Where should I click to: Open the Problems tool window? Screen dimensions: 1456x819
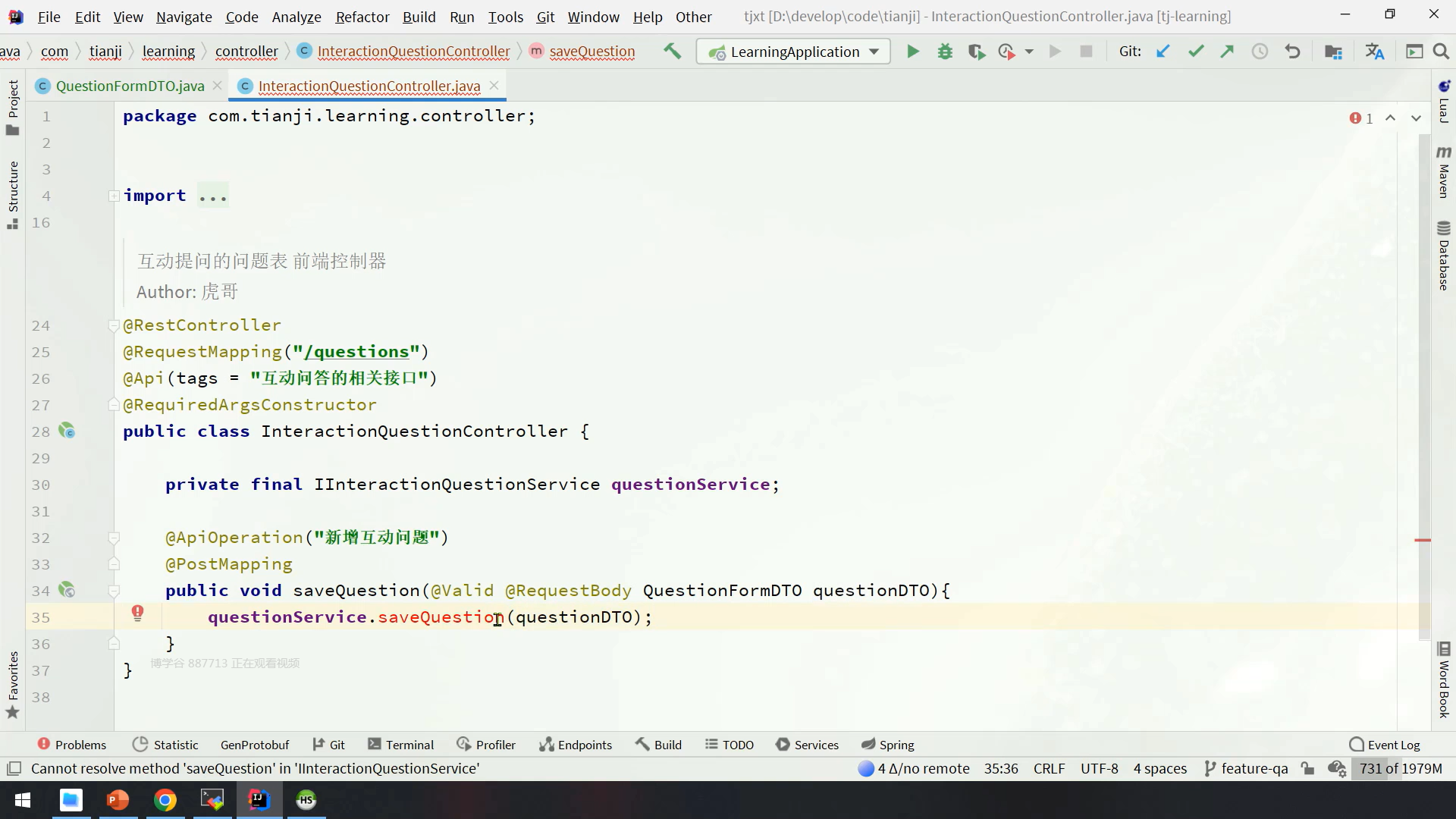coord(72,745)
